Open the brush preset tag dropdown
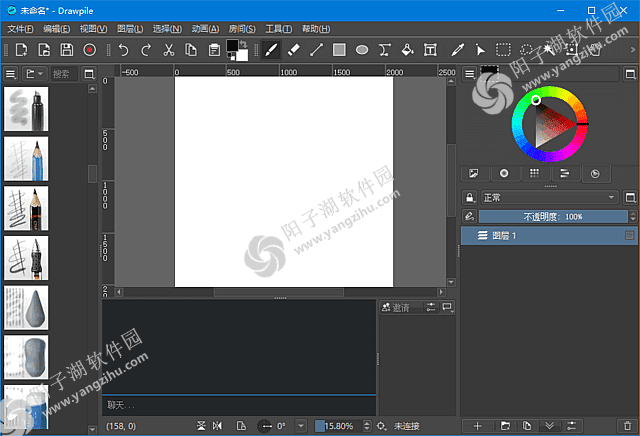The image size is (640, 436). pyautogui.click(x=34, y=74)
